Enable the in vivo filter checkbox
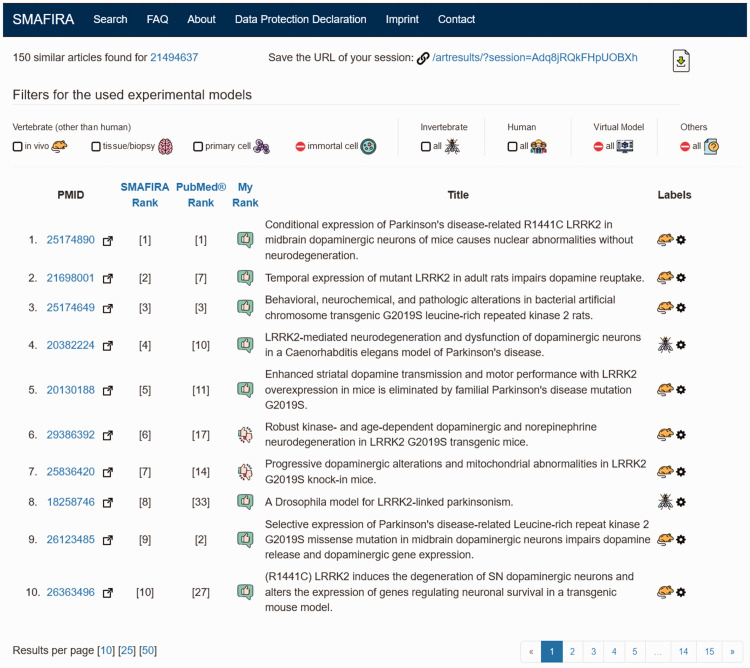Viewport: 750px width, 668px height. coord(18,146)
